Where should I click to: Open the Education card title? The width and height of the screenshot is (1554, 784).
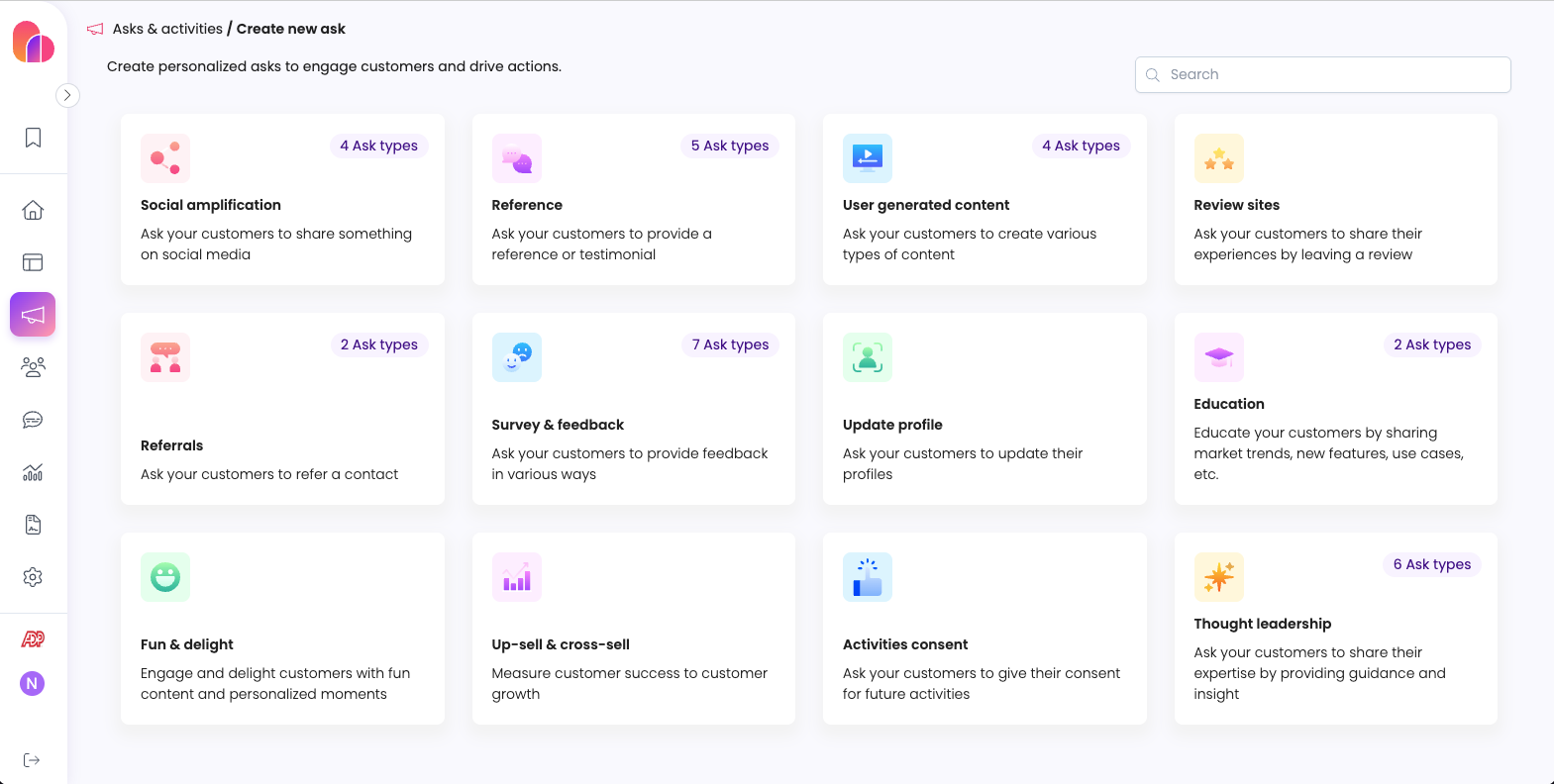(1229, 404)
